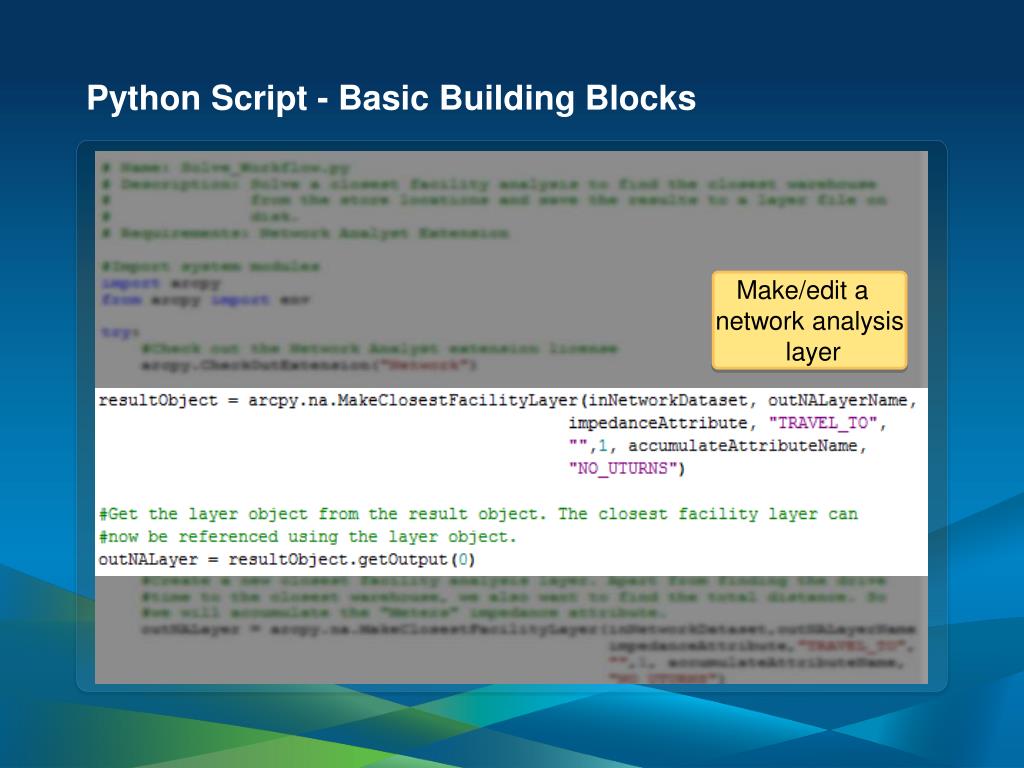The image size is (1024, 768).
Task: Click the comment line "#now be referenced using the layer object."
Action: pyautogui.click(x=308, y=537)
